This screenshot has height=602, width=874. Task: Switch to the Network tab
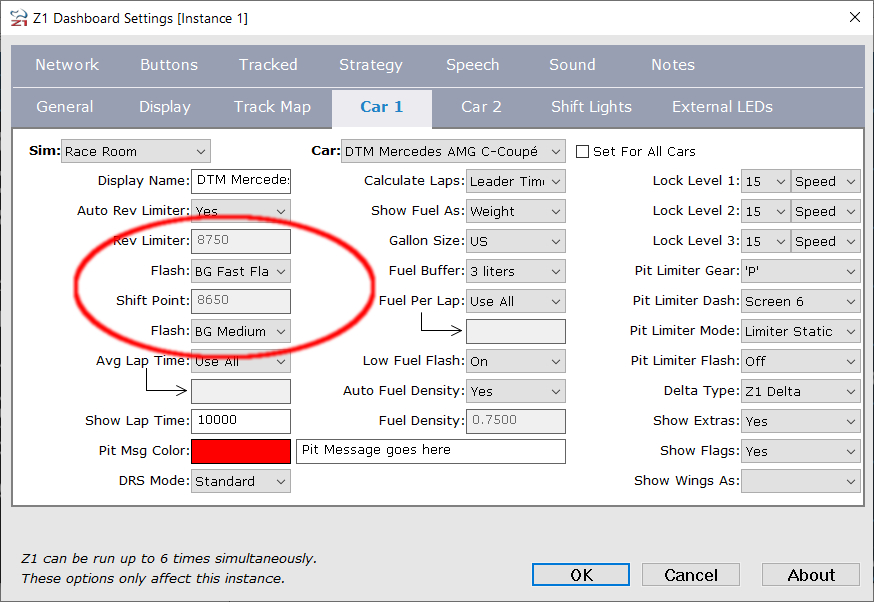coord(67,65)
